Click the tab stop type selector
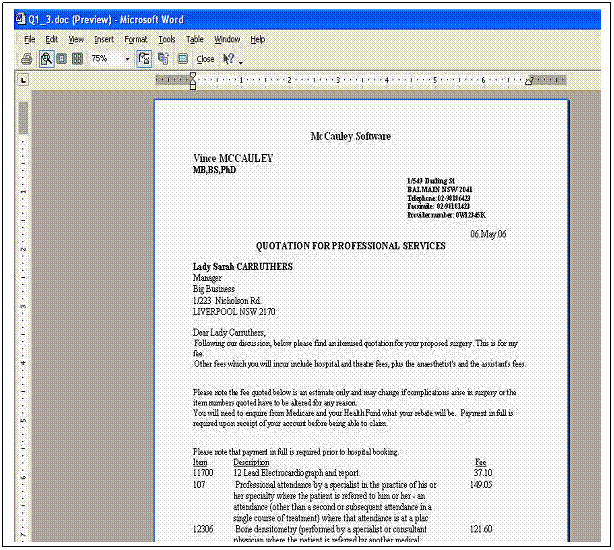Image resolution: width=614 pixels, height=550 pixels. (24, 80)
